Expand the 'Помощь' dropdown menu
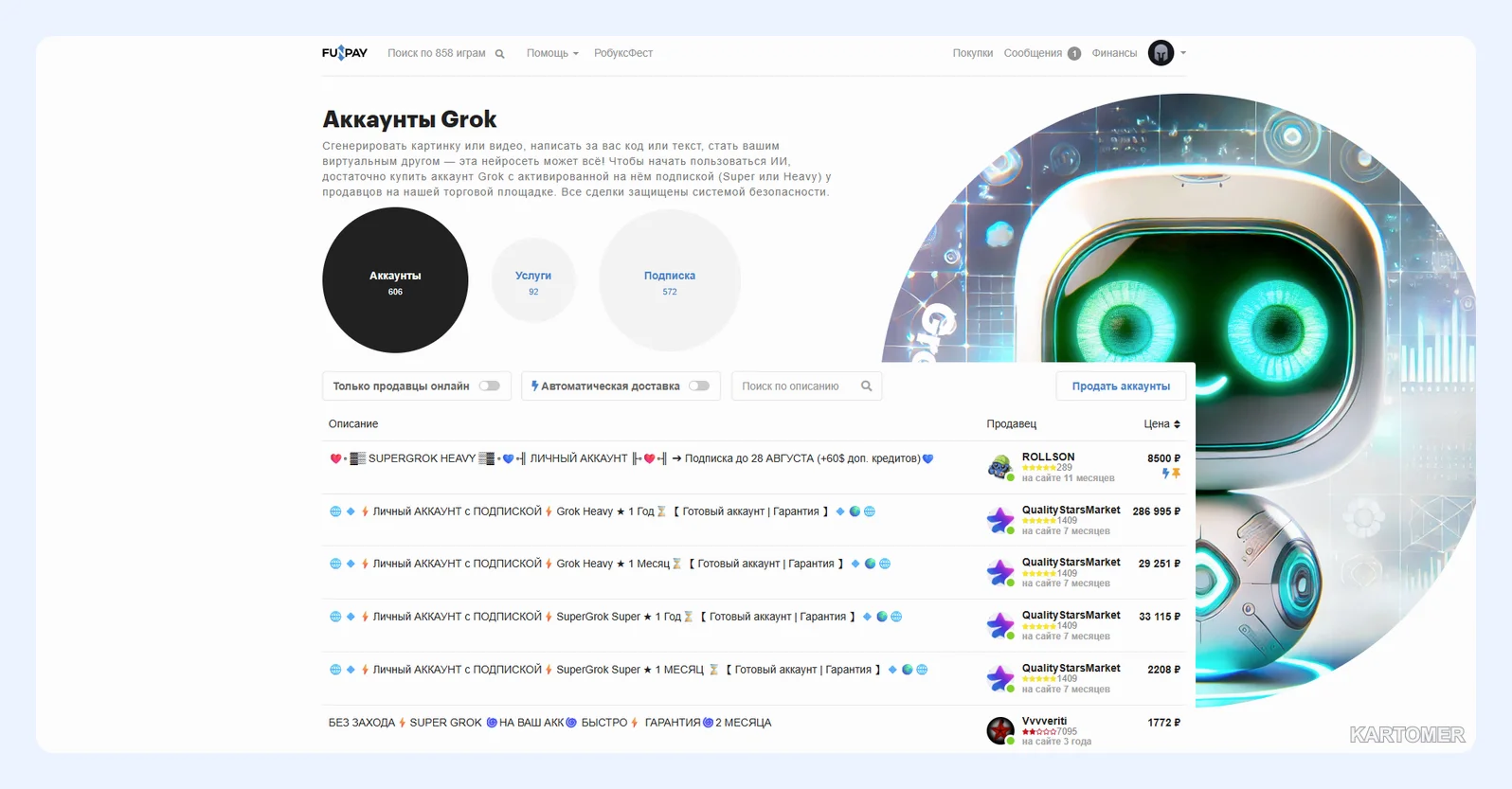 [552, 53]
